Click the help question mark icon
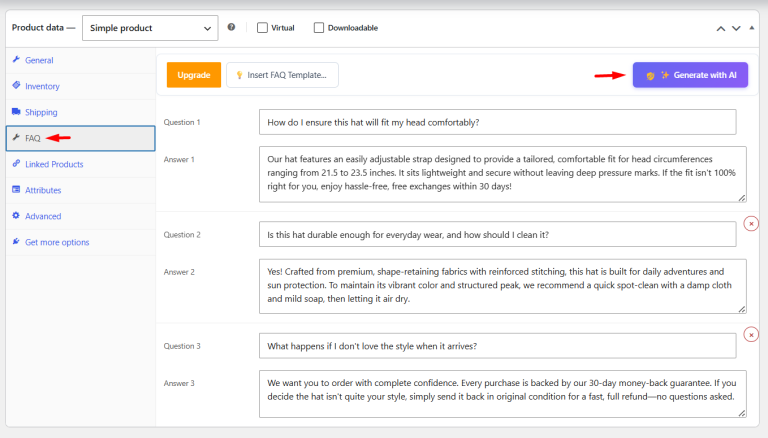768x438 pixels. [231, 27]
